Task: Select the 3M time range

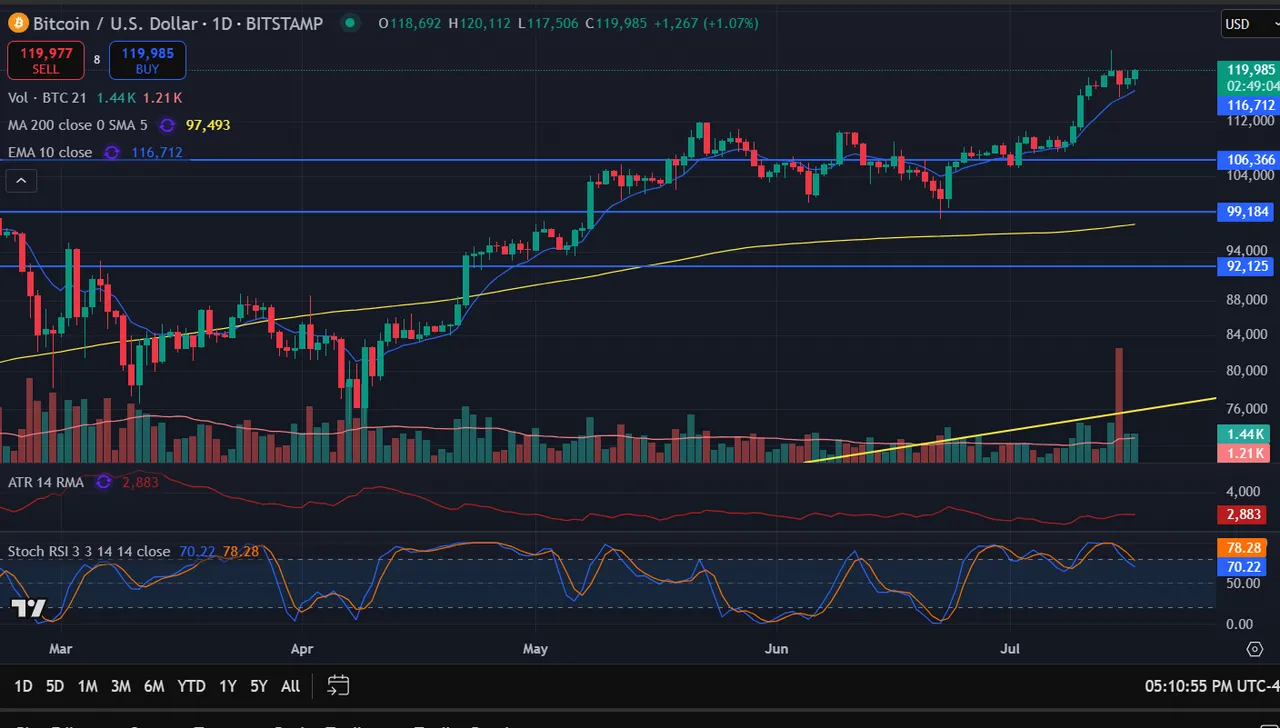Action: [x=120, y=686]
